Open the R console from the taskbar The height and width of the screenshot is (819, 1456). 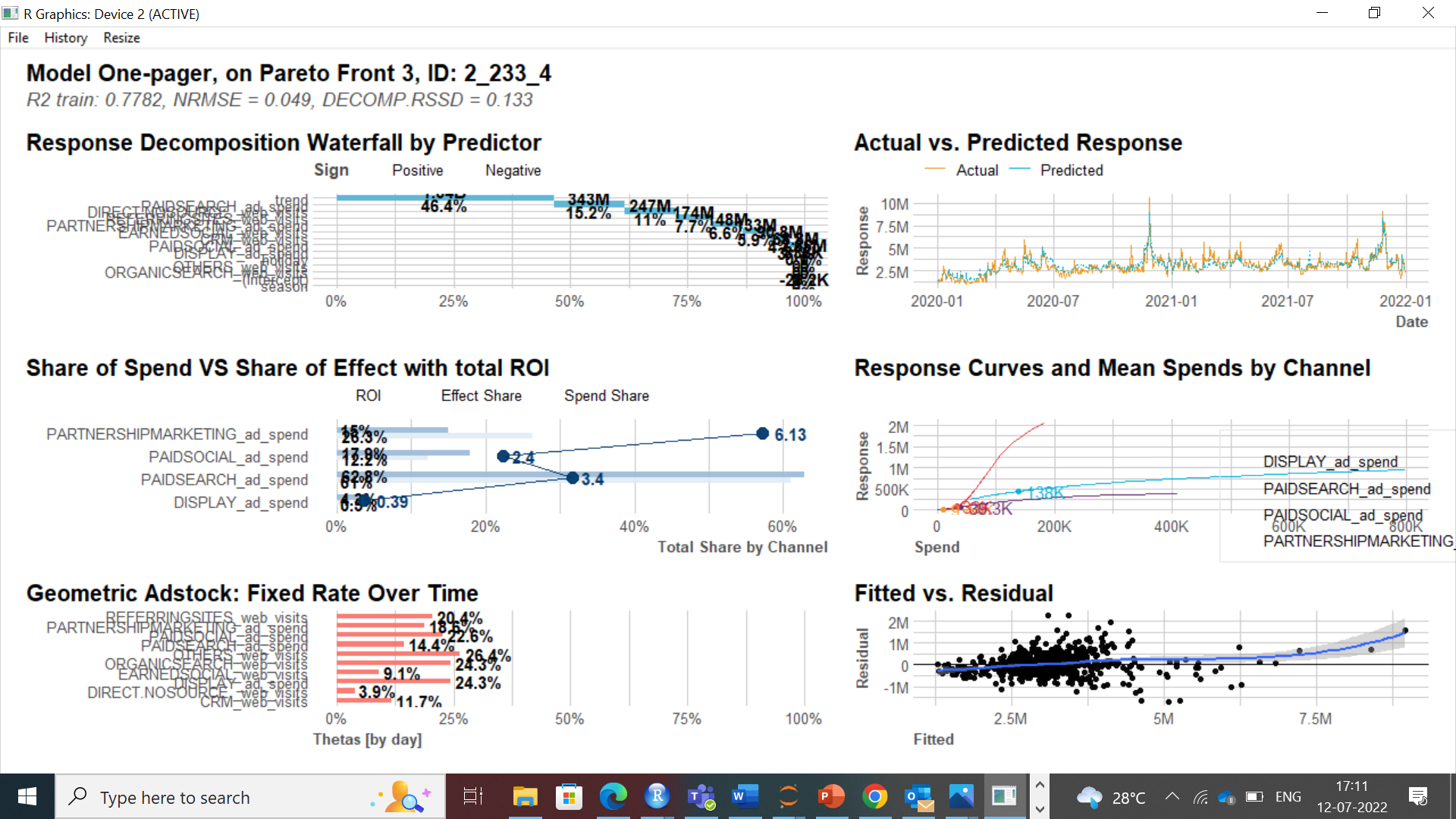(x=657, y=796)
